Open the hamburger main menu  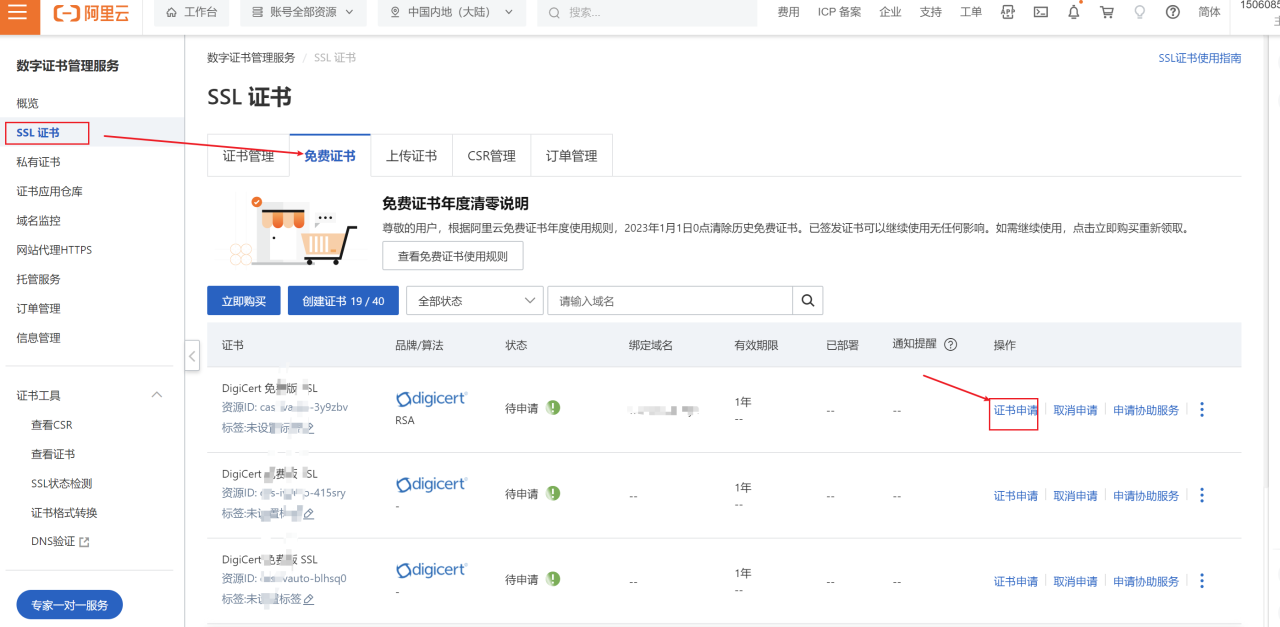[18, 12]
